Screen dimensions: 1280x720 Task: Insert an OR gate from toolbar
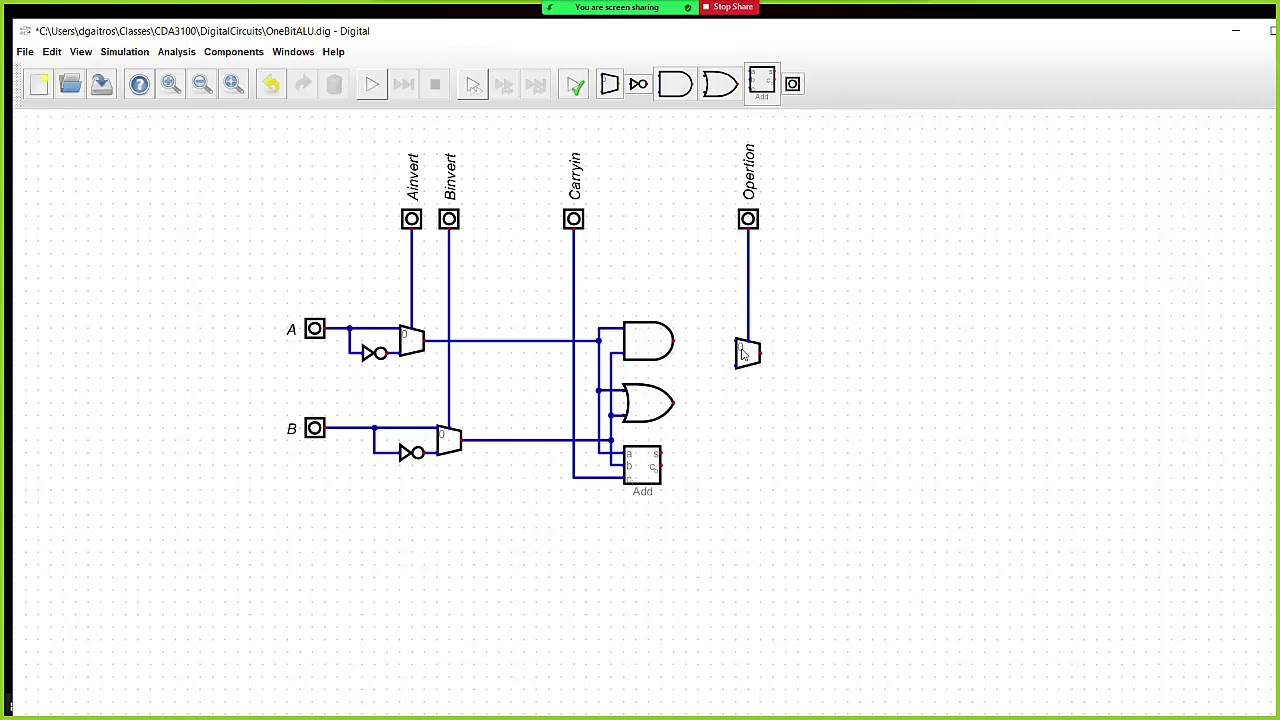(x=719, y=85)
